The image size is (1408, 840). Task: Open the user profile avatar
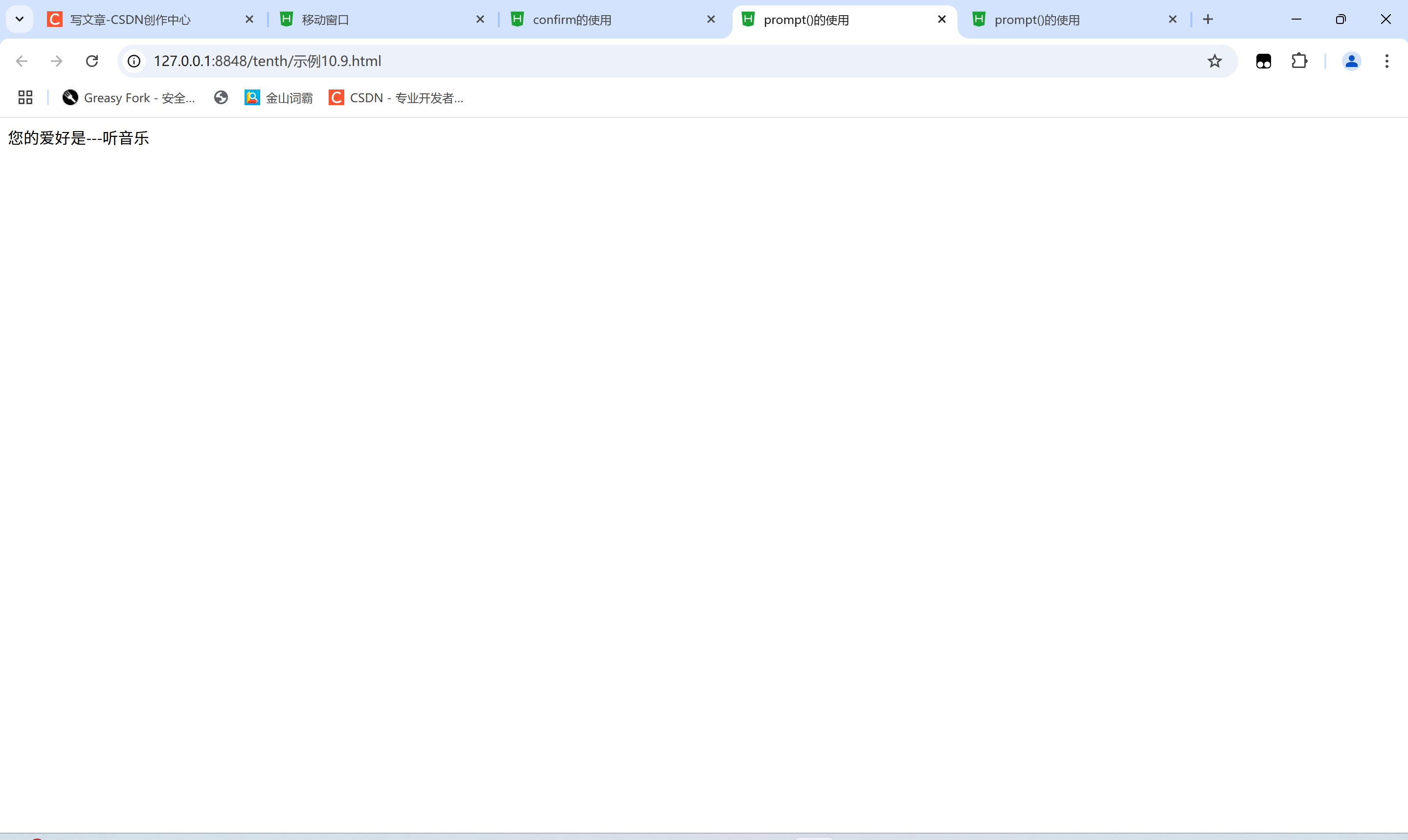click(1351, 61)
